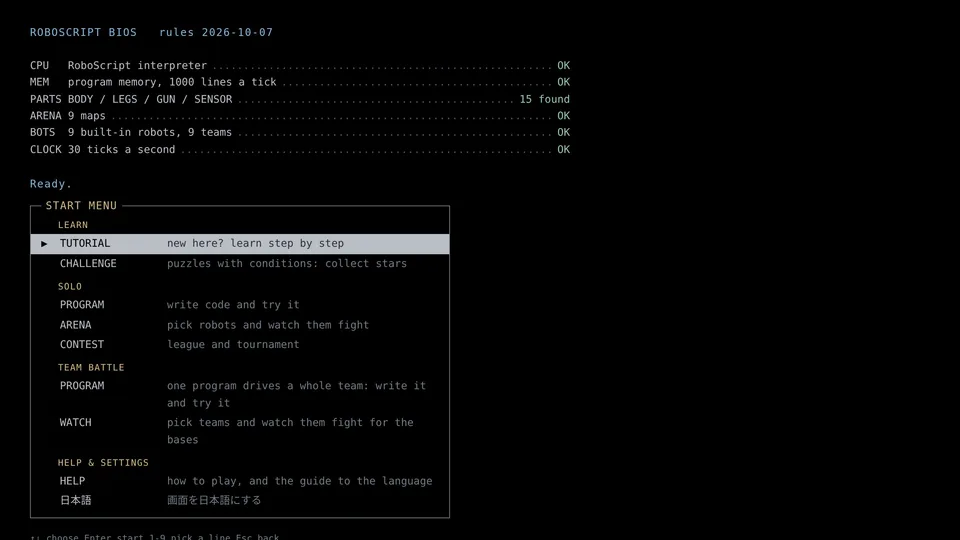Image resolution: width=960 pixels, height=540 pixels.
Task: Click the PARTS BODY / LEGS / GUN / SENSOR line
Action: tap(300, 99)
